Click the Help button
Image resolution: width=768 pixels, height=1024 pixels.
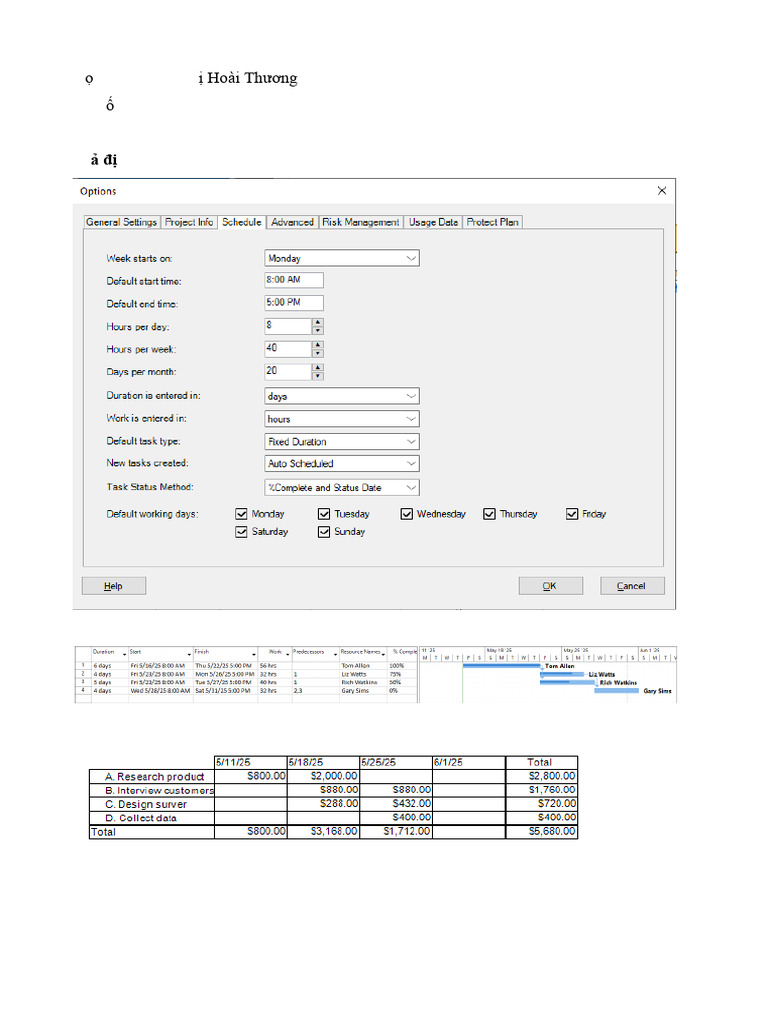coord(114,586)
